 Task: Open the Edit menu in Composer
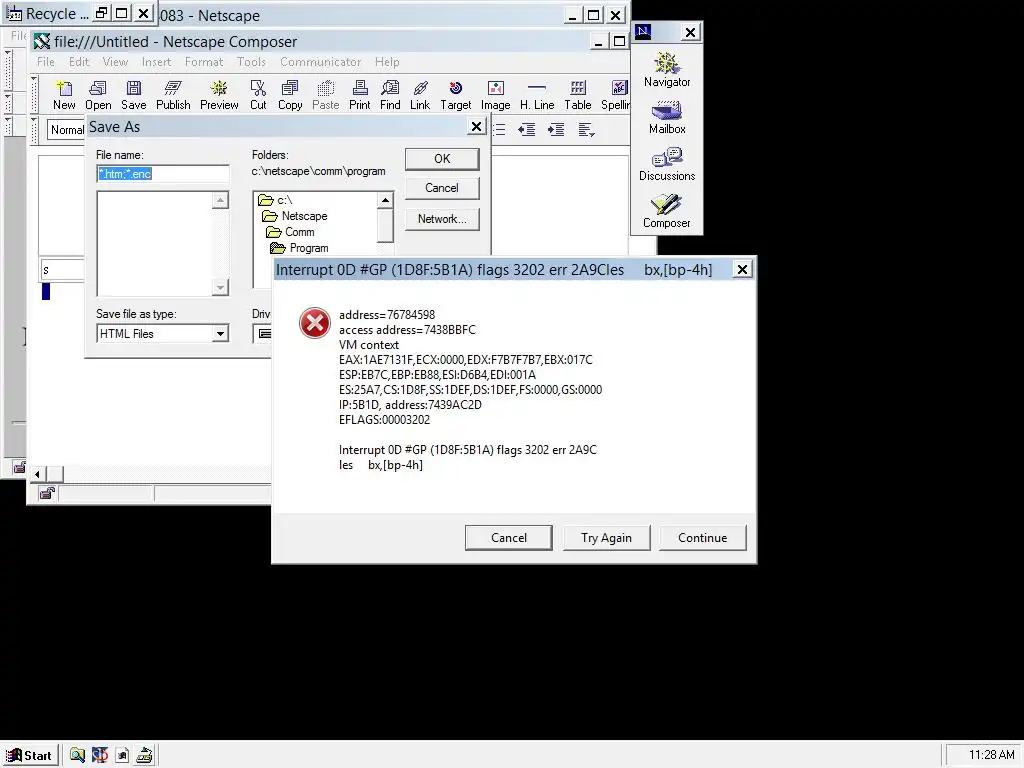(79, 62)
